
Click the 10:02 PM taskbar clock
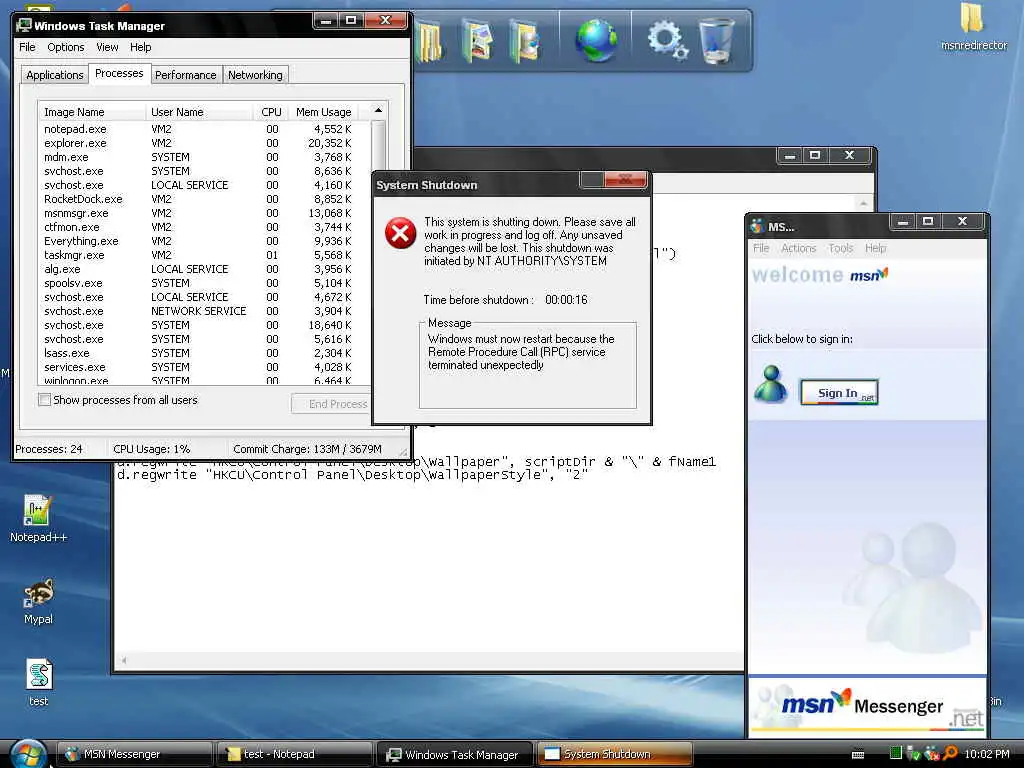tap(987, 754)
